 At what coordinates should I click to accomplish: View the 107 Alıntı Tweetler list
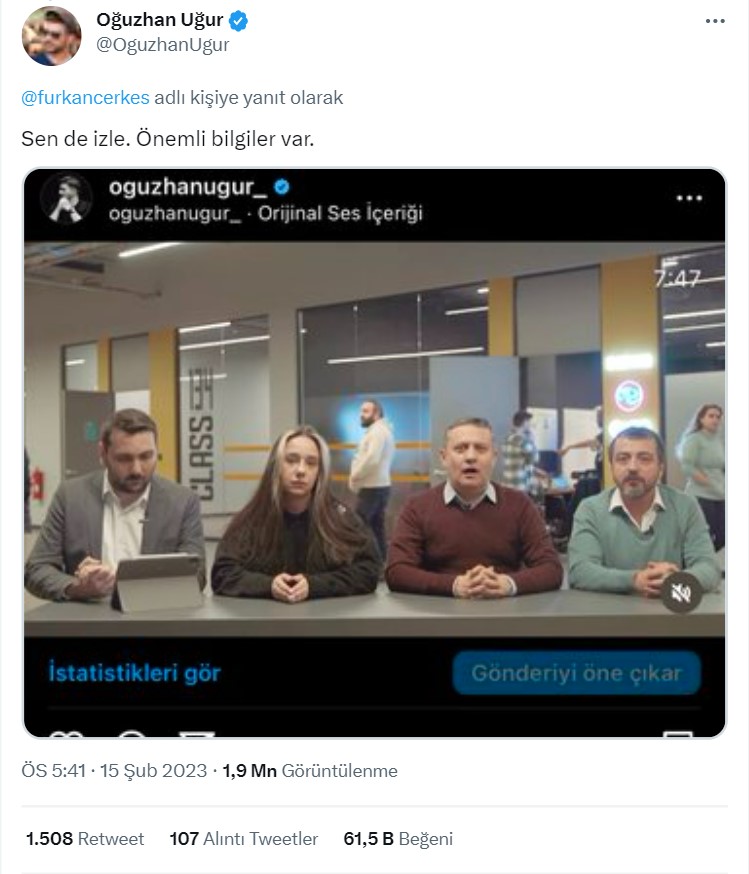click(x=244, y=839)
